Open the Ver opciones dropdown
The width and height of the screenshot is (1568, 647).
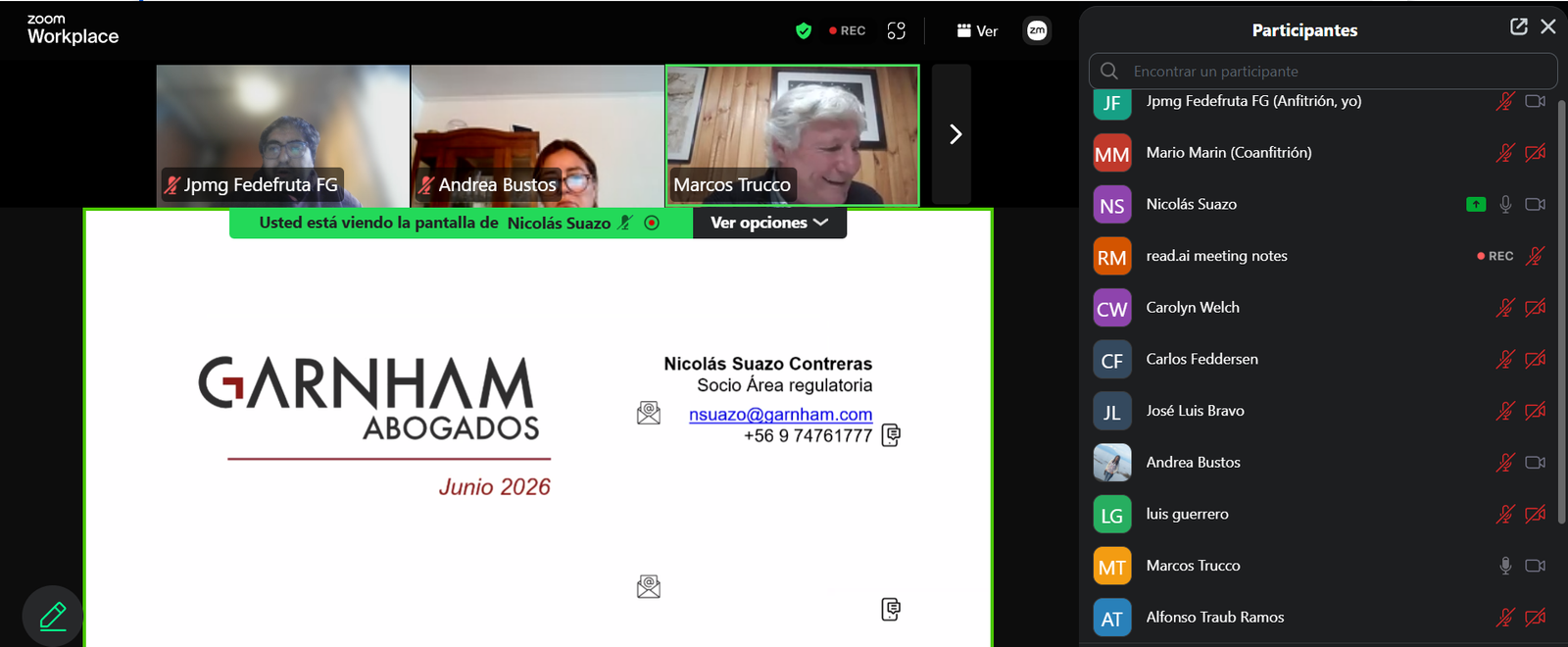[769, 223]
